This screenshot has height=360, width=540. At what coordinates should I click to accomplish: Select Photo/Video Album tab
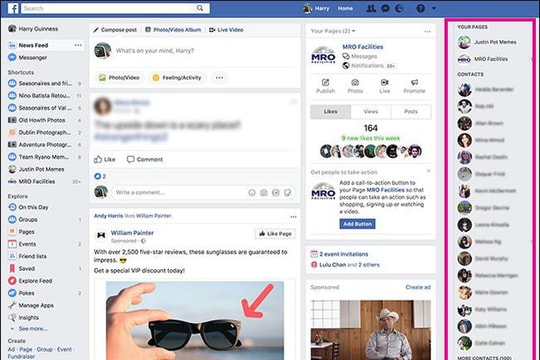[x=173, y=30]
